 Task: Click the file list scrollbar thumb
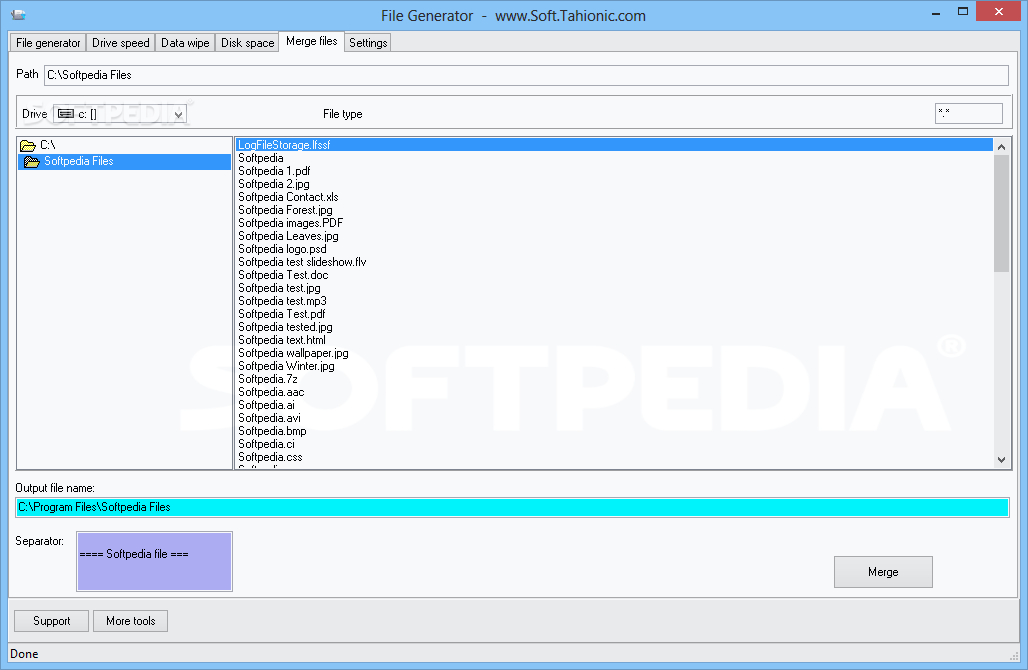coord(1001,214)
